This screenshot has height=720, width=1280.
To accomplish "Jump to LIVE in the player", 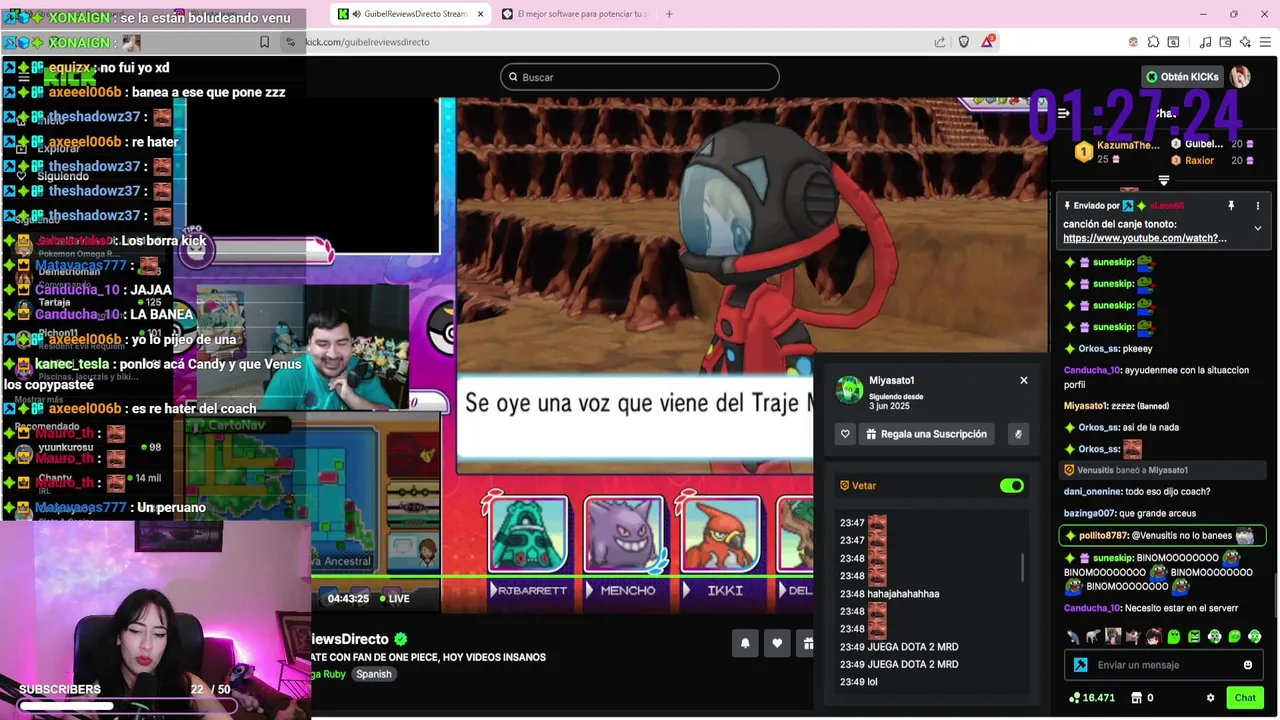I will (393, 599).
